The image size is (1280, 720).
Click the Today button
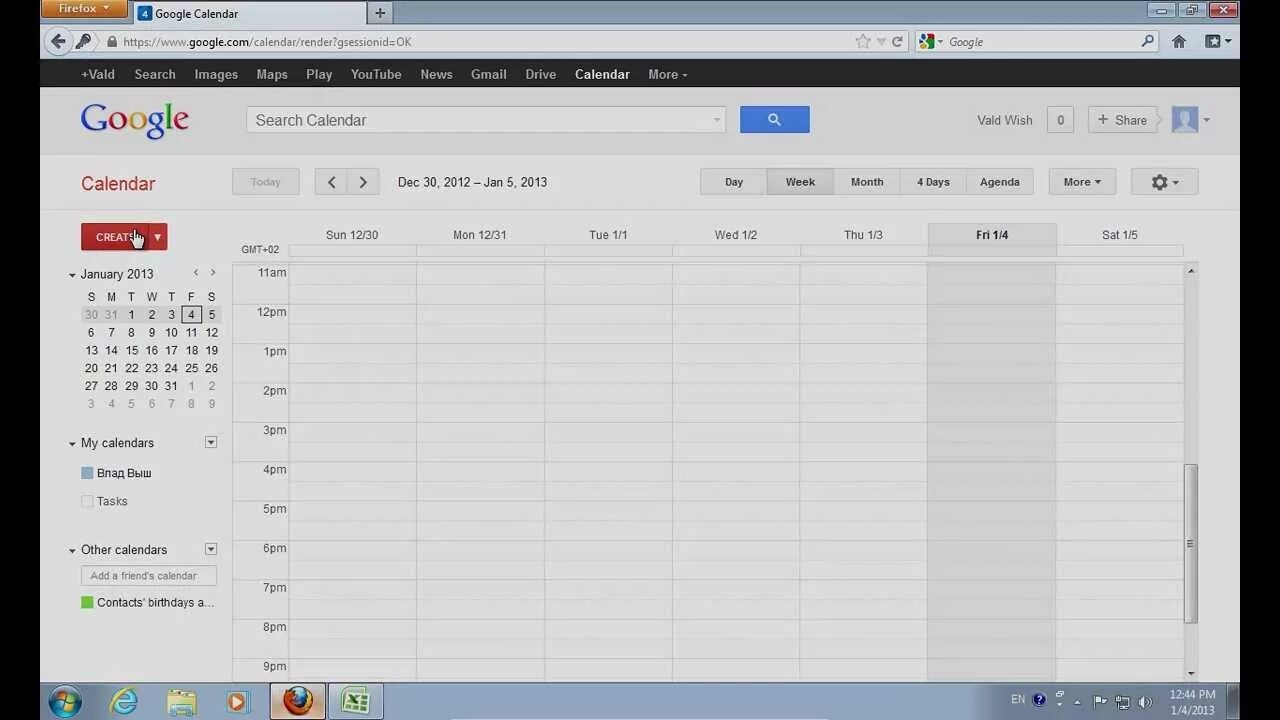266,182
